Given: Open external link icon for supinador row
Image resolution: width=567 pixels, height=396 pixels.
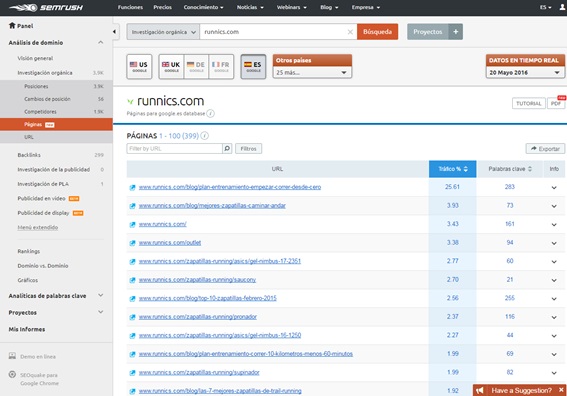Looking at the screenshot, I should (x=132, y=372).
